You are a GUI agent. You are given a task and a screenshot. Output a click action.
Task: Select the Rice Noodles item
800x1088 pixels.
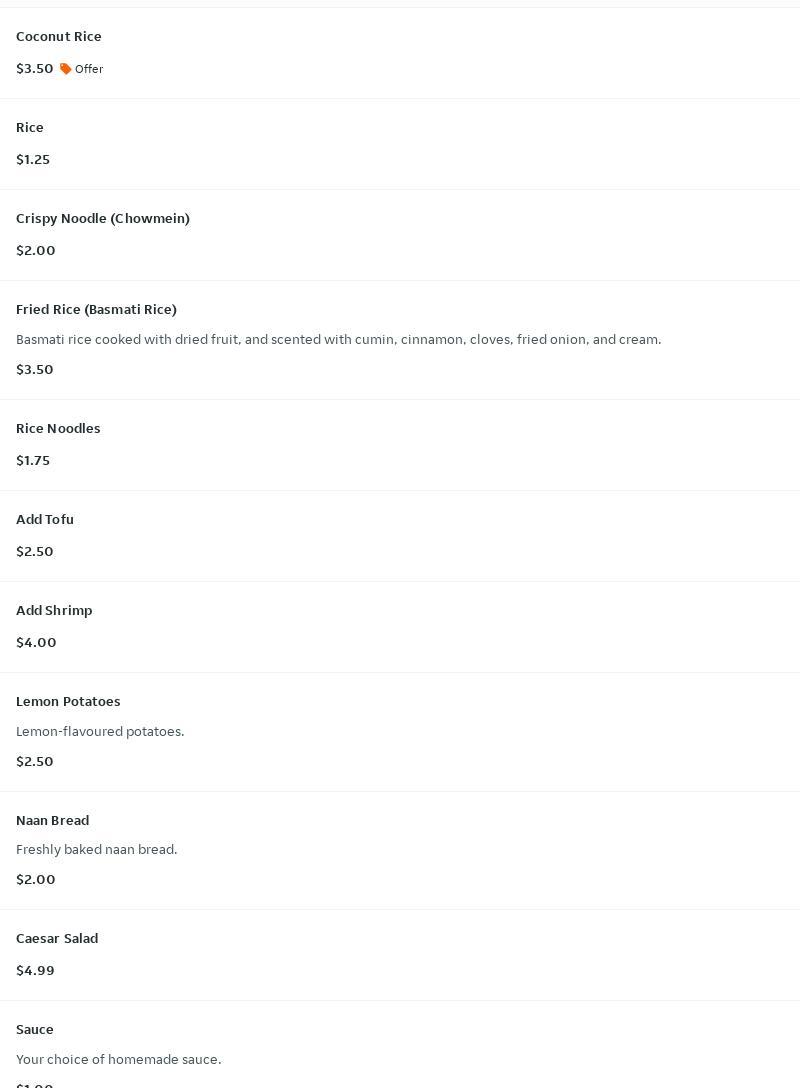[58, 429]
